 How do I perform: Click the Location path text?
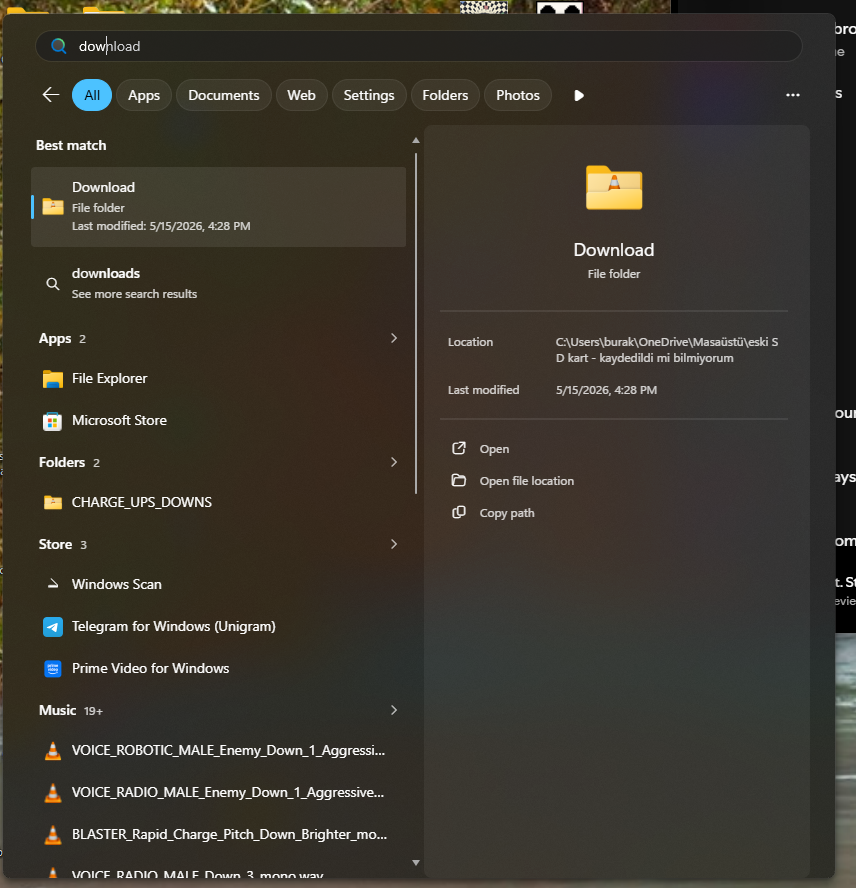click(667, 350)
